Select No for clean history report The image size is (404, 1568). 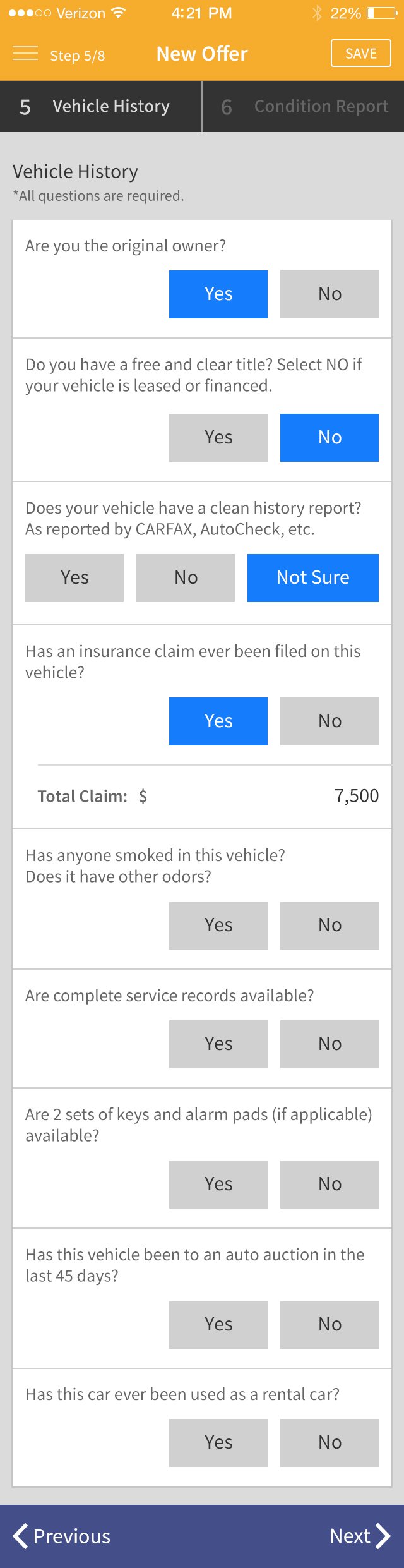click(186, 578)
